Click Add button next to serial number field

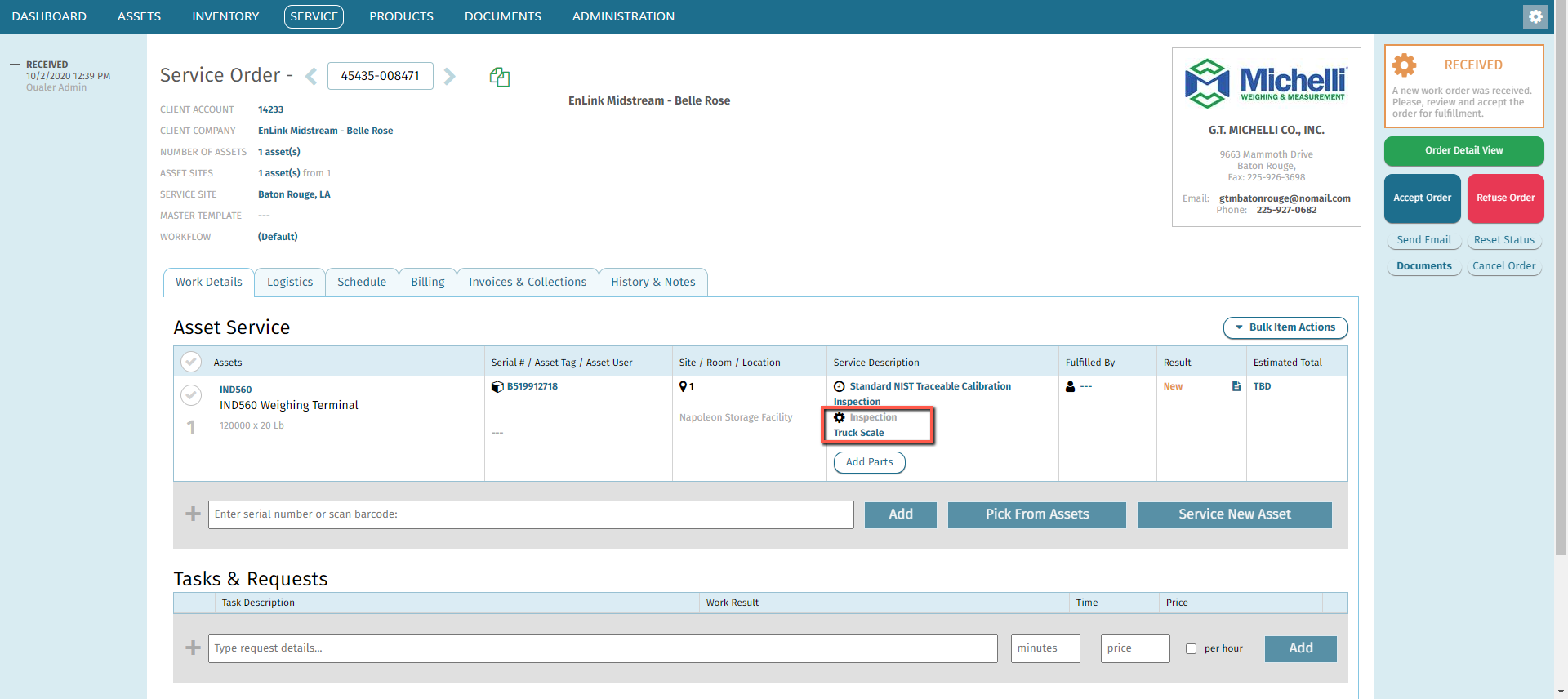tap(900, 514)
